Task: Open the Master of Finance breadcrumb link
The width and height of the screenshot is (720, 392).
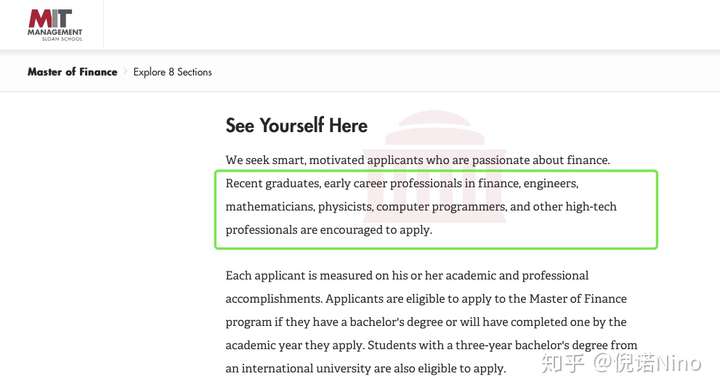Action: pyautogui.click(x=73, y=72)
